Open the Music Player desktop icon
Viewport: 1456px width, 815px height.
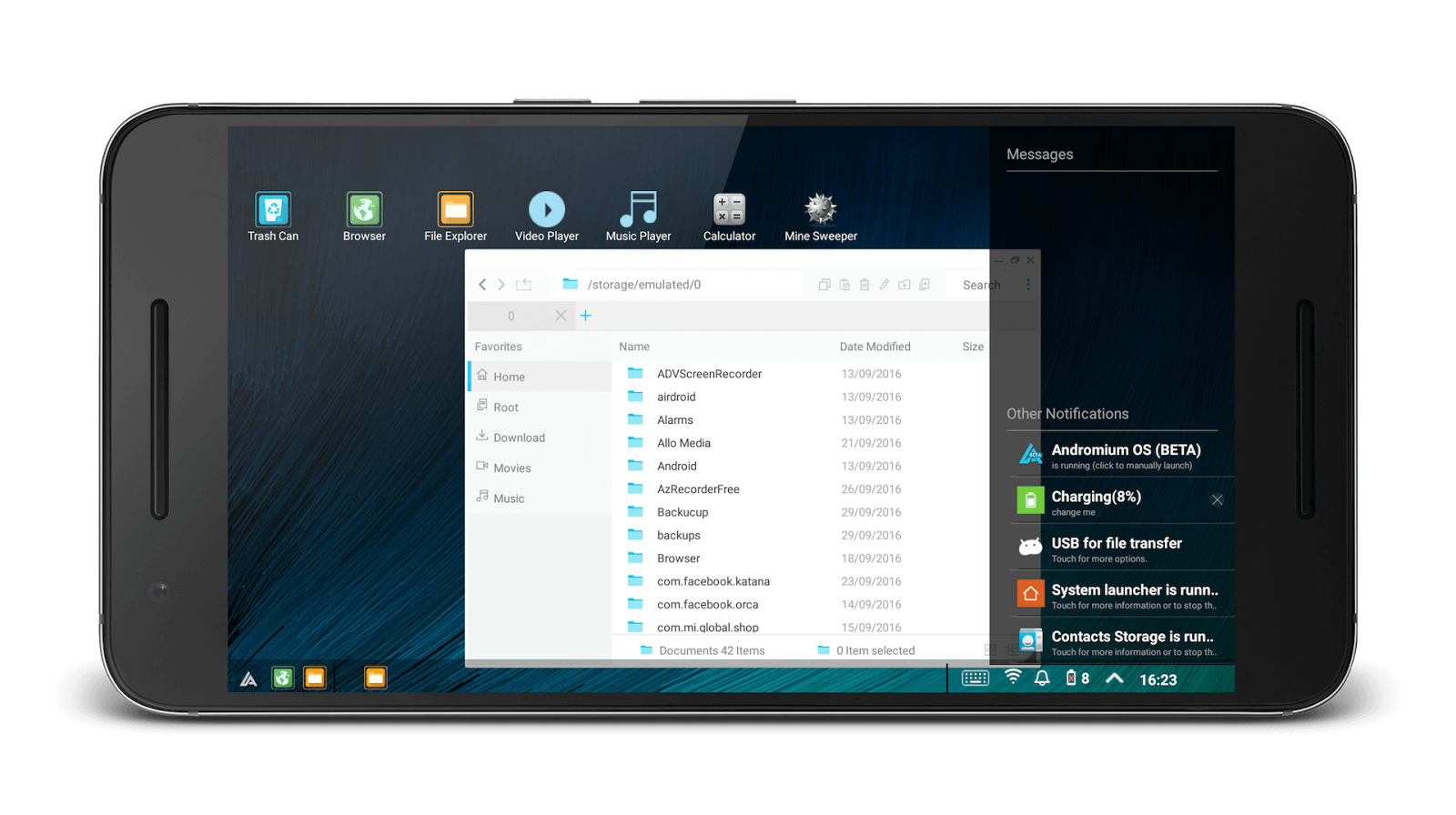(x=639, y=216)
